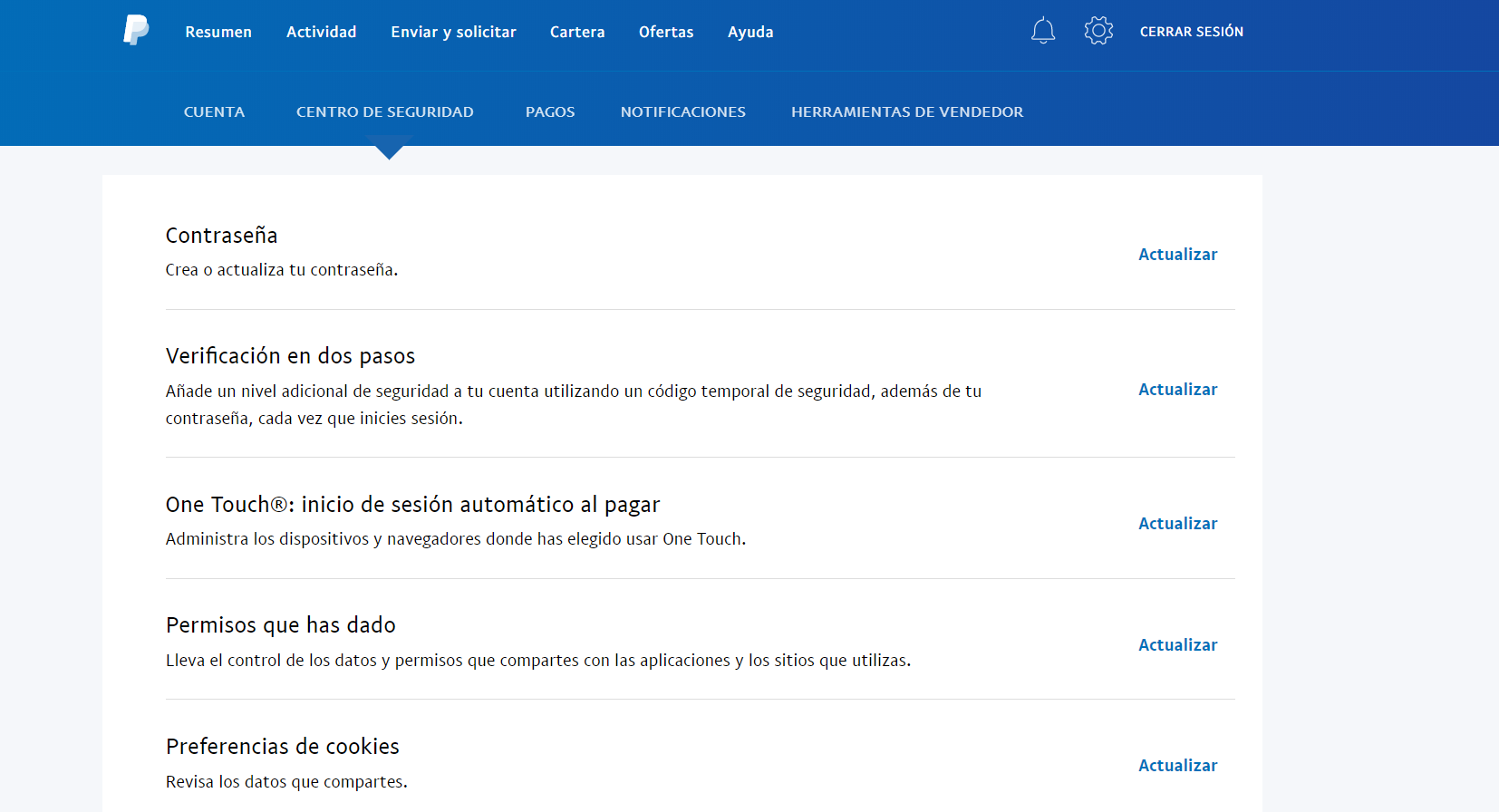This screenshot has height=812, width=1499.
Task: Open the Actividad menu item
Action: (x=321, y=32)
